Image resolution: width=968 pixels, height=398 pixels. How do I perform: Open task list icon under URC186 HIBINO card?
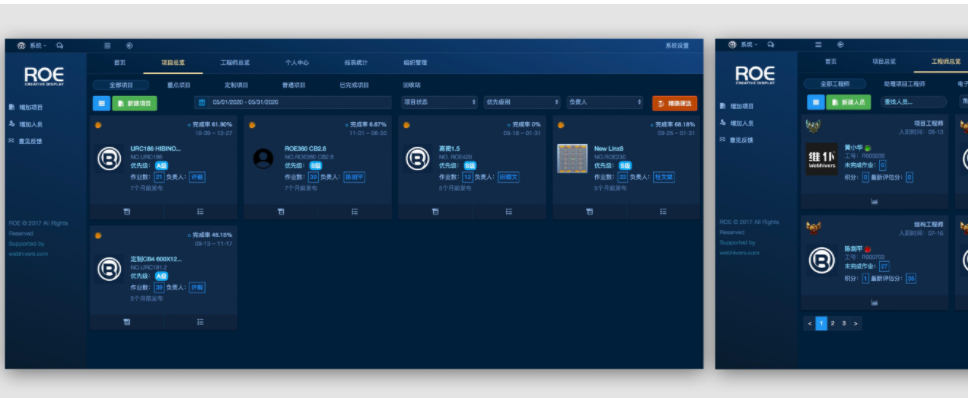[200, 212]
